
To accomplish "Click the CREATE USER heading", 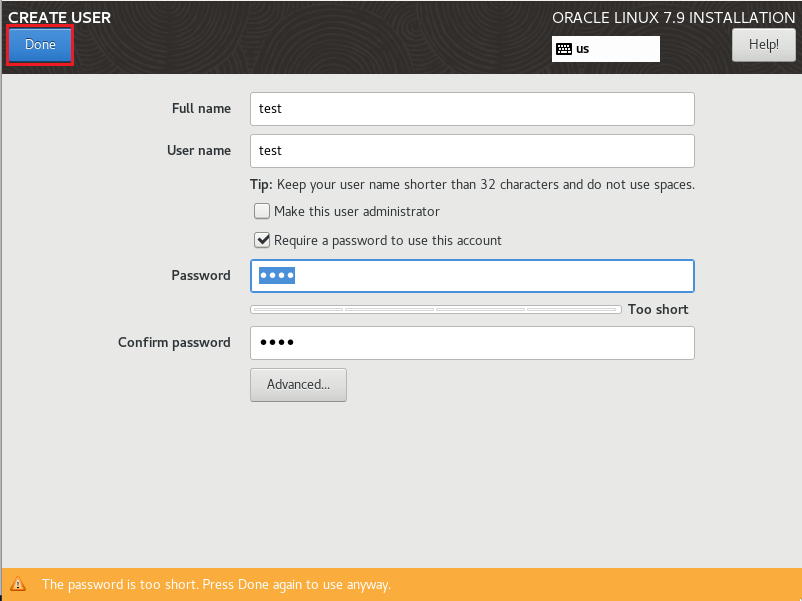I will 59,17.
